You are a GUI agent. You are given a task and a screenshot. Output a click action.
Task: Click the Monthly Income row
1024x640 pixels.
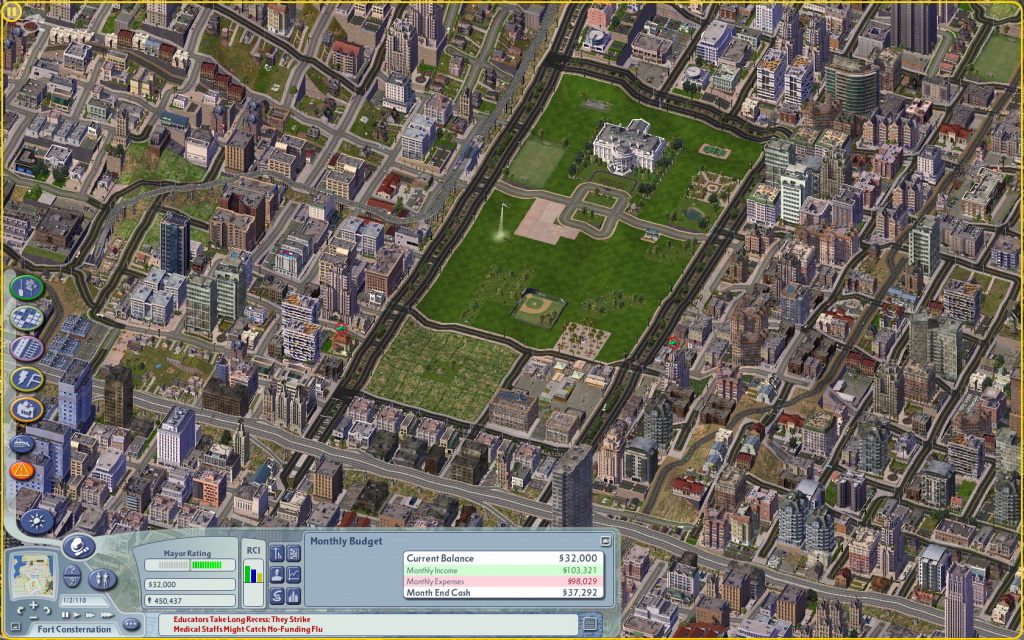pyautogui.click(x=502, y=570)
